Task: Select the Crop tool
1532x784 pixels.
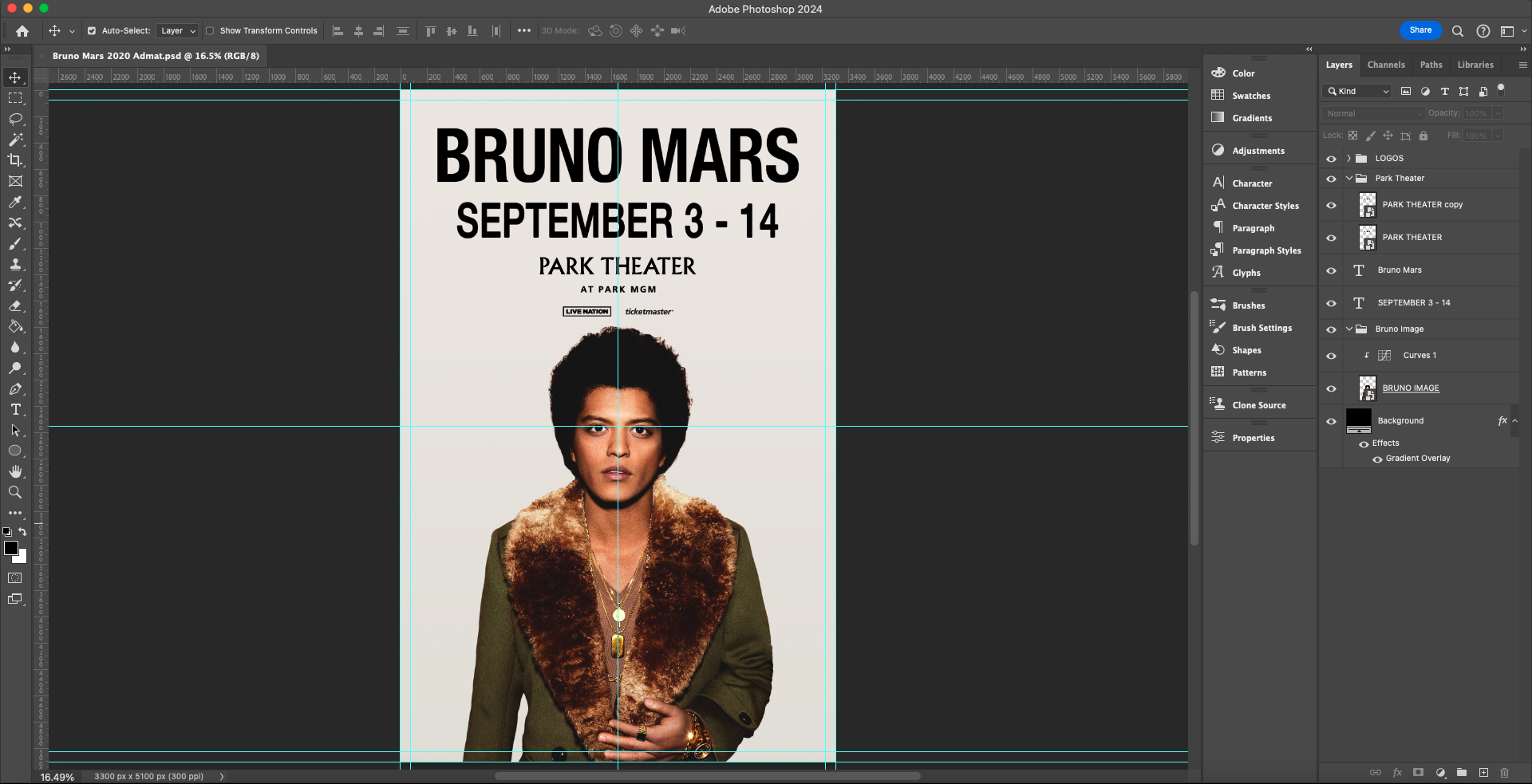Action: click(x=15, y=160)
